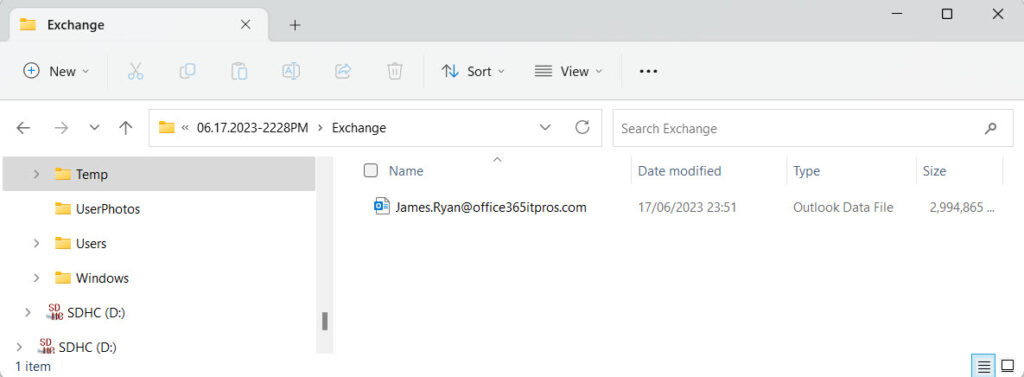1024x377 pixels.
Task: Click date 17/06/2023 23:51 cell
Action: [687, 208]
